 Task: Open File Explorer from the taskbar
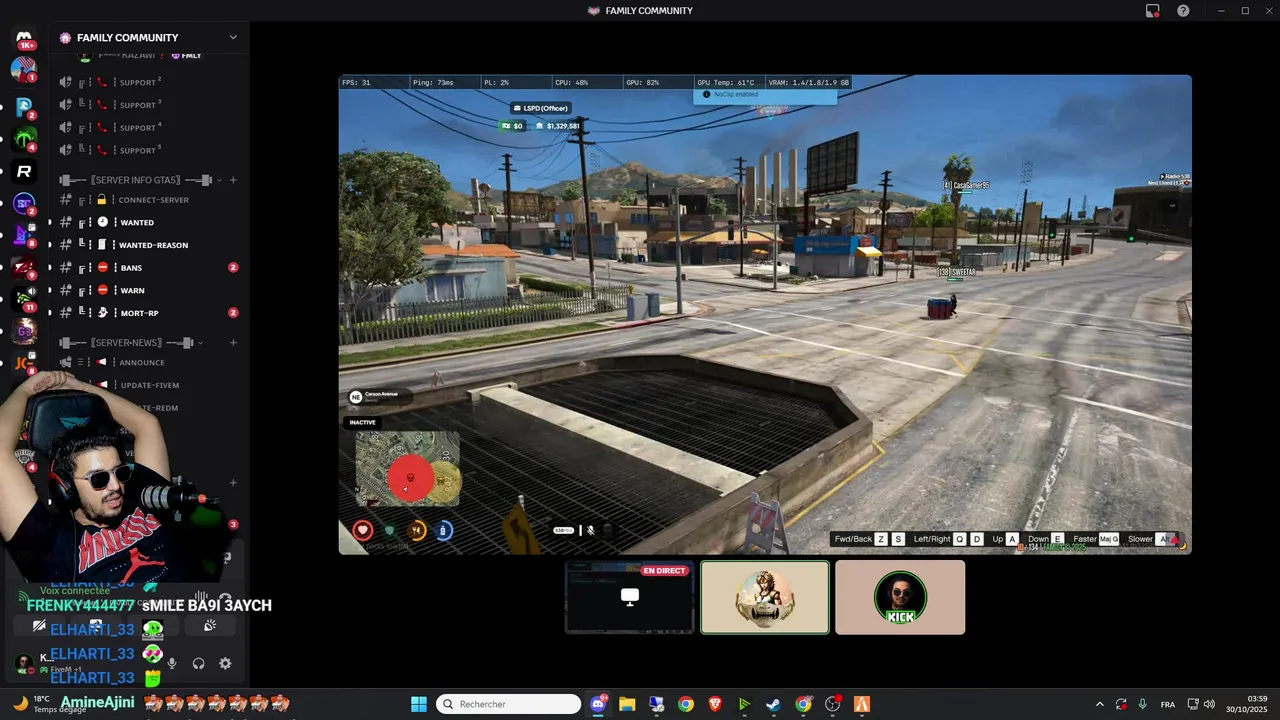pyautogui.click(x=627, y=704)
